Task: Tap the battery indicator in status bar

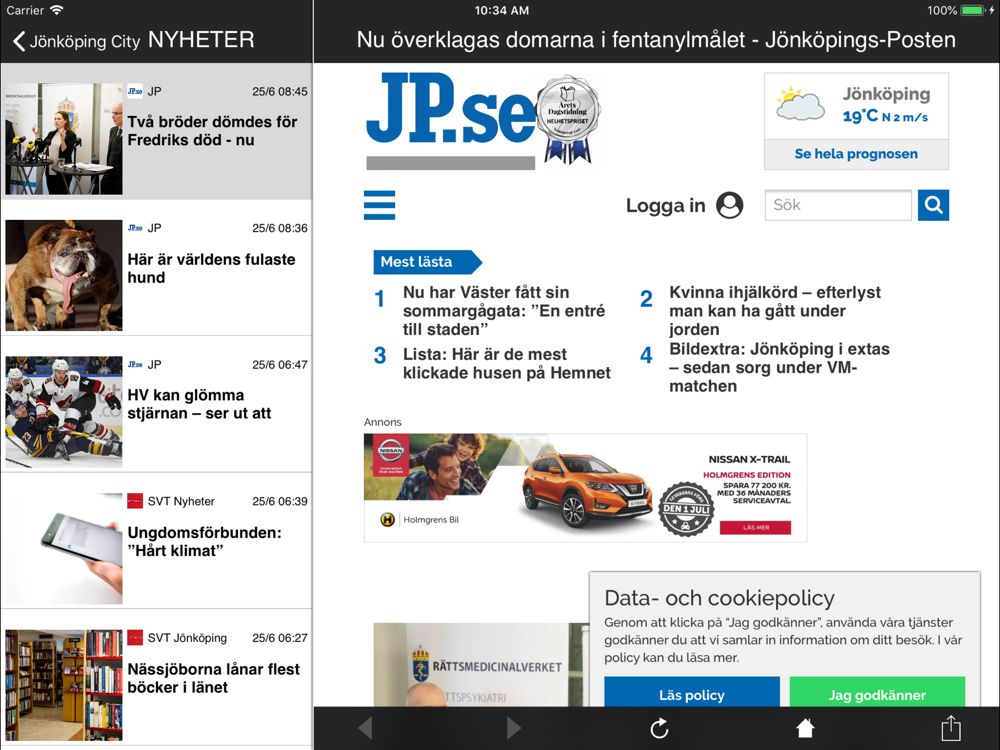Action: (x=973, y=10)
